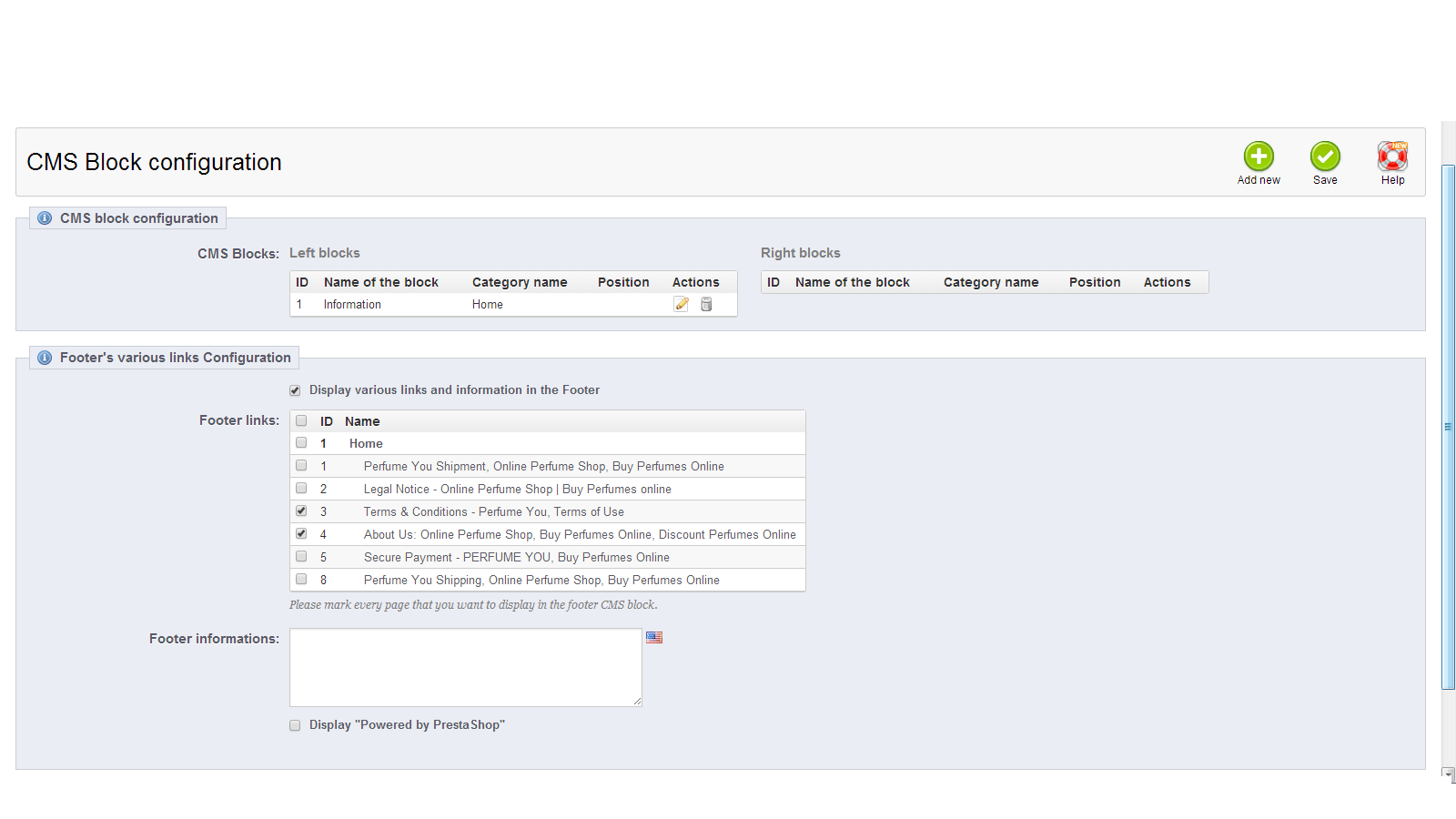1456x819 pixels.
Task: Click "Category name" header in Right blocks table
Action: (x=991, y=282)
